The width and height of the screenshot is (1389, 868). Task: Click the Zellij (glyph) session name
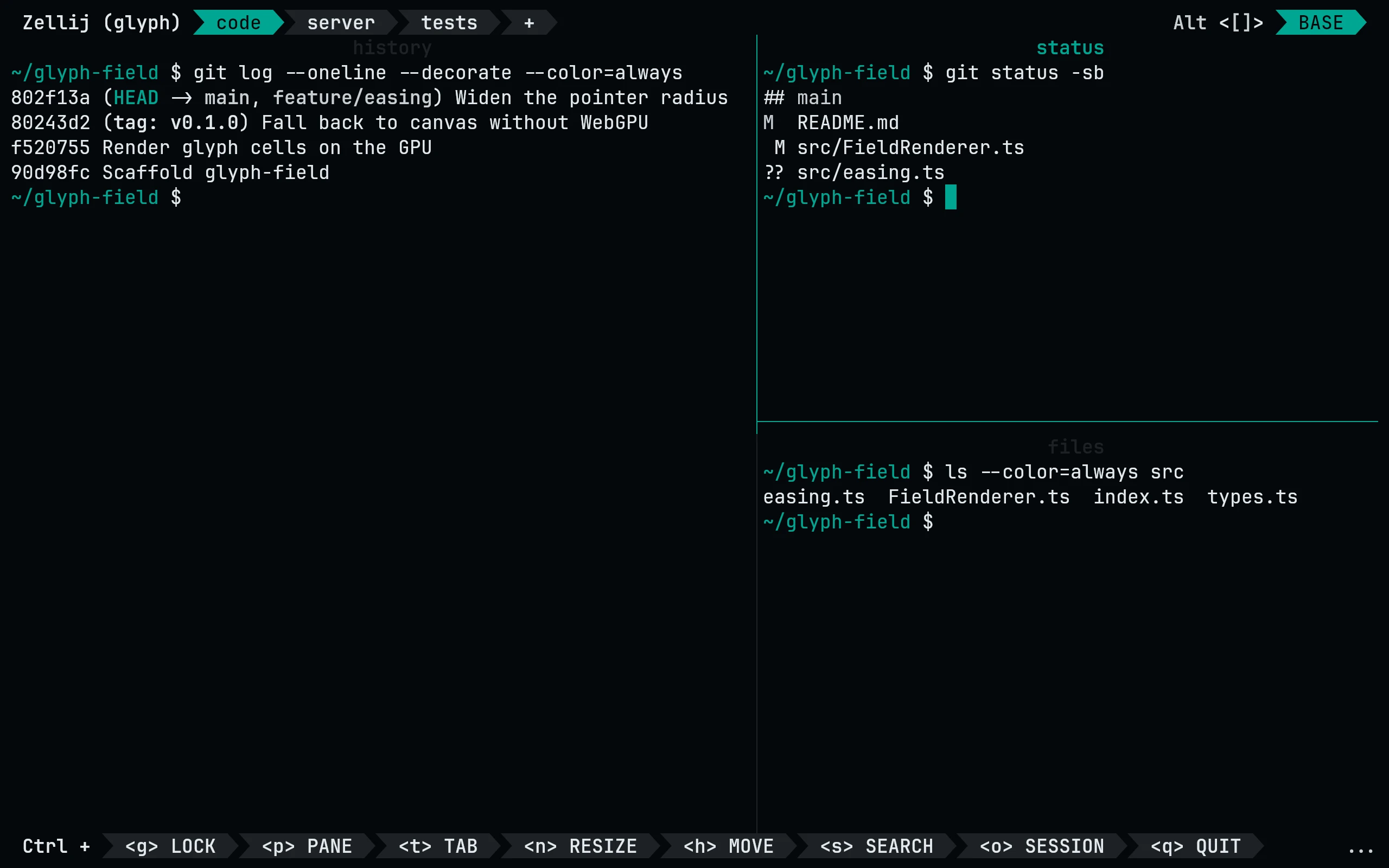[101, 22]
